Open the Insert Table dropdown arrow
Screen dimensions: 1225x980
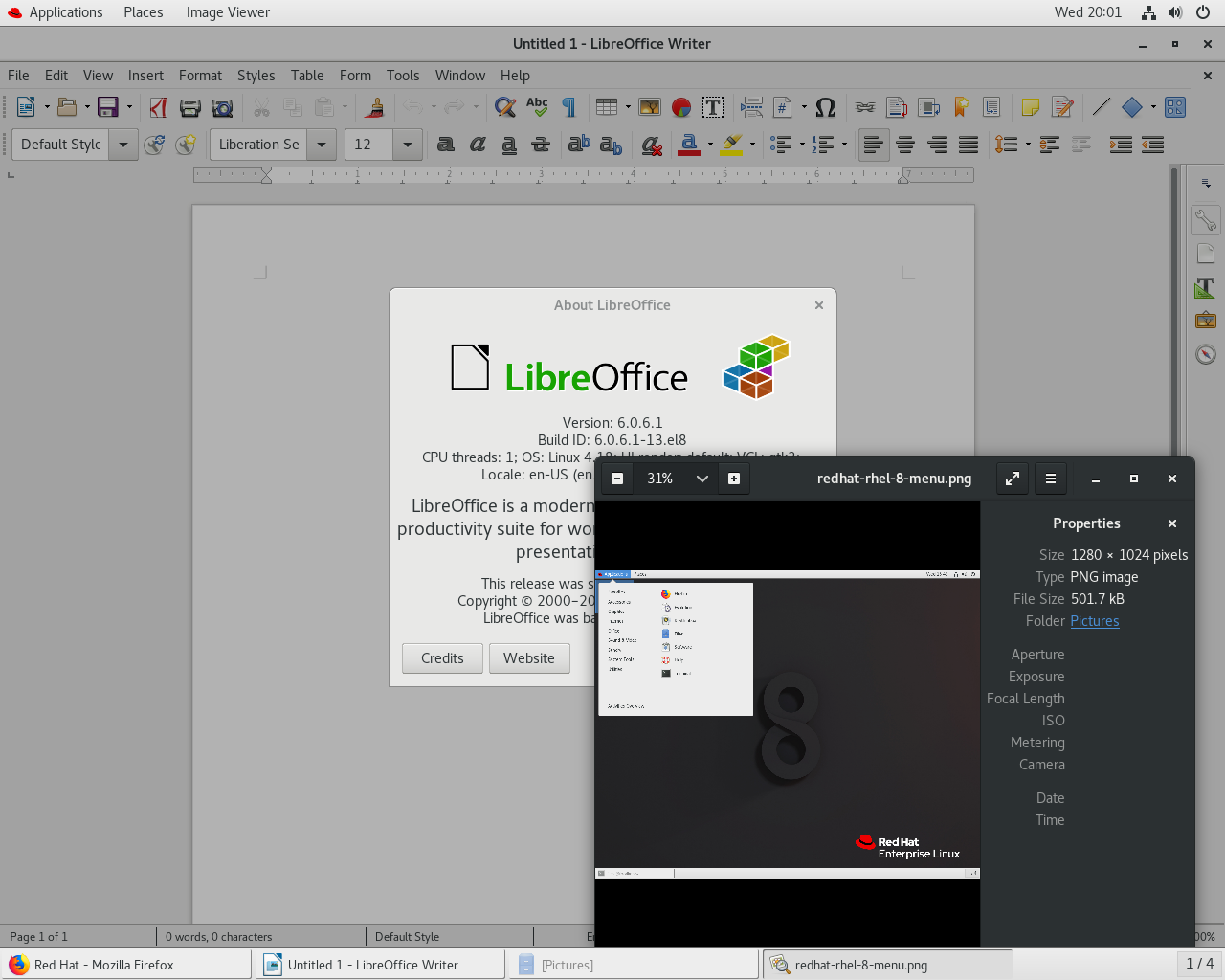tap(628, 107)
